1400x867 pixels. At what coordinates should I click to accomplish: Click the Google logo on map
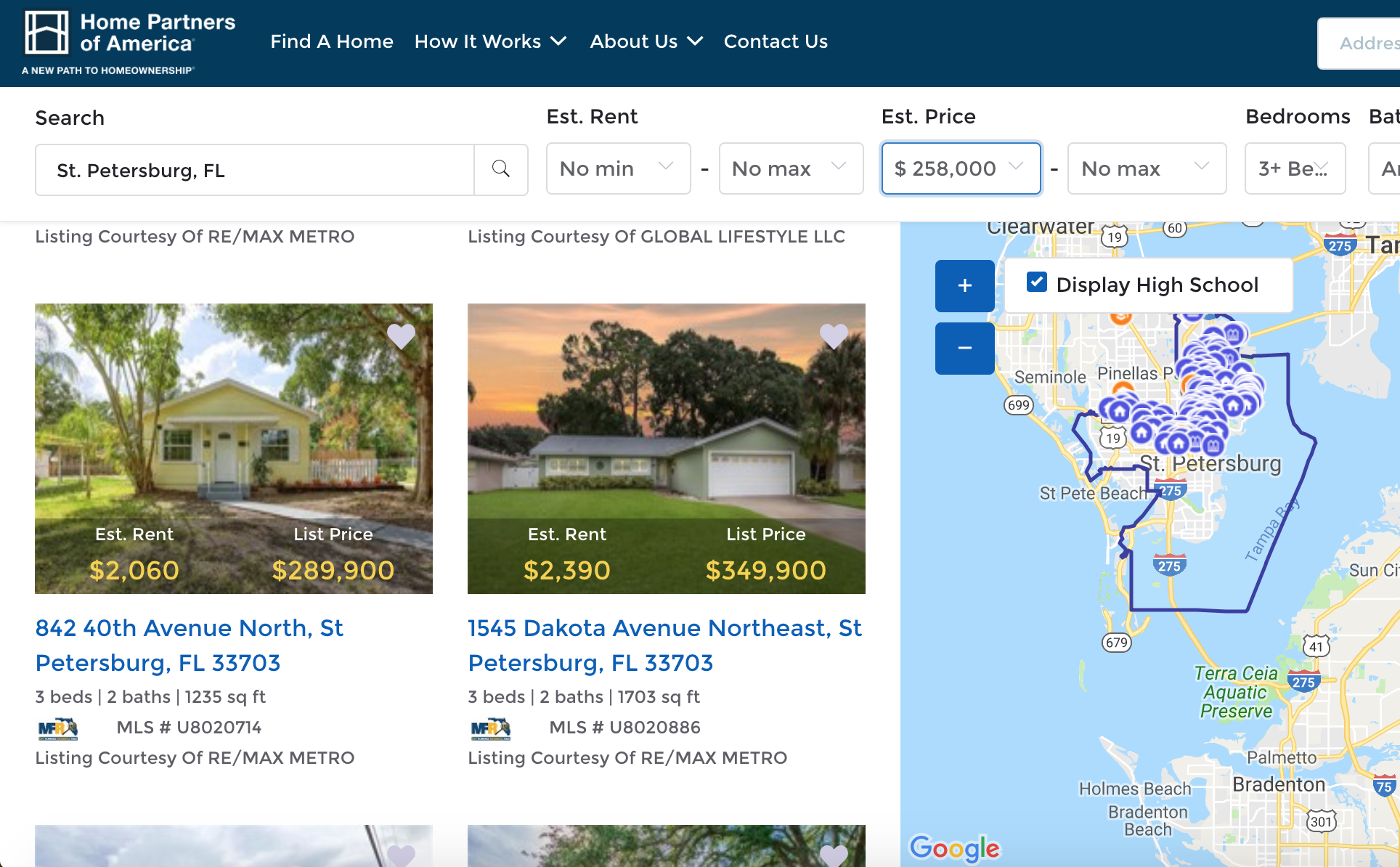point(954,847)
